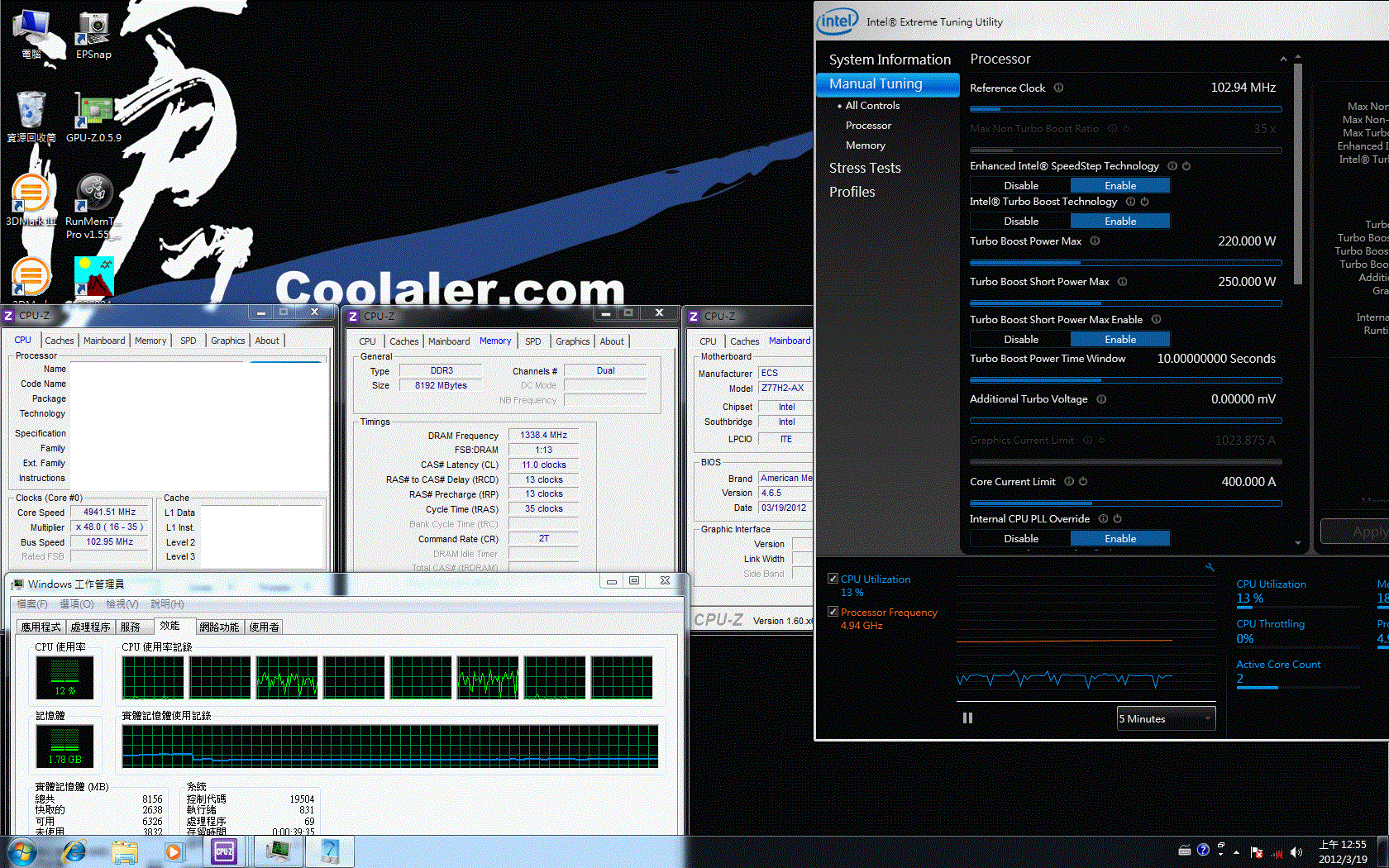
Task: Click the volume speaker tray icon
Action: (x=1296, y=852)
